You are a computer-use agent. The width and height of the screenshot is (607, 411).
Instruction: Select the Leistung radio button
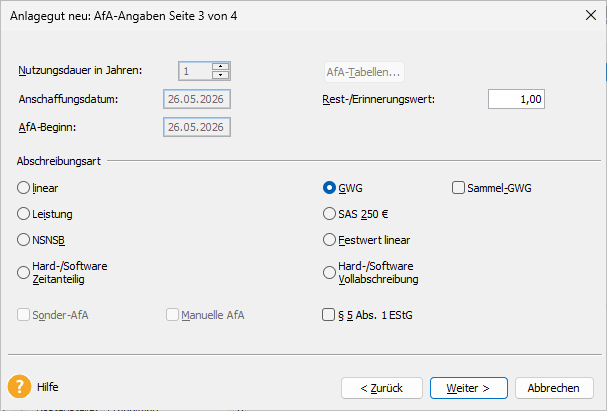(24, 214)
